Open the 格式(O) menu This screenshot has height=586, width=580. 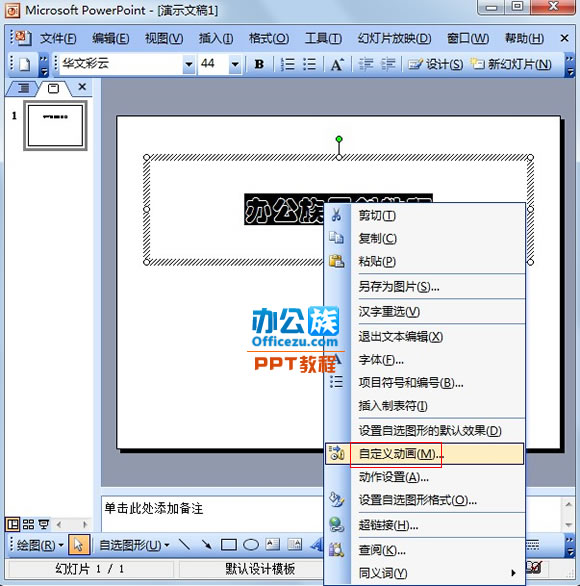pyautogui.click(x=269, y=38)
